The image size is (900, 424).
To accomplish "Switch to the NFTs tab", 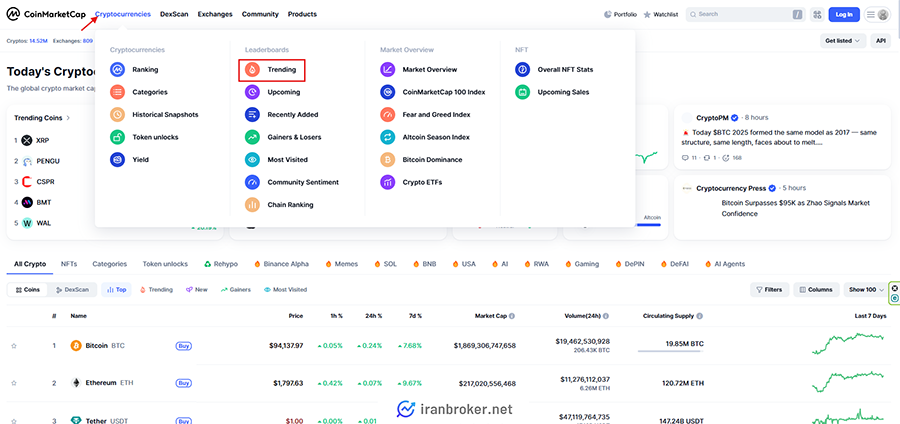I will 69,264.
